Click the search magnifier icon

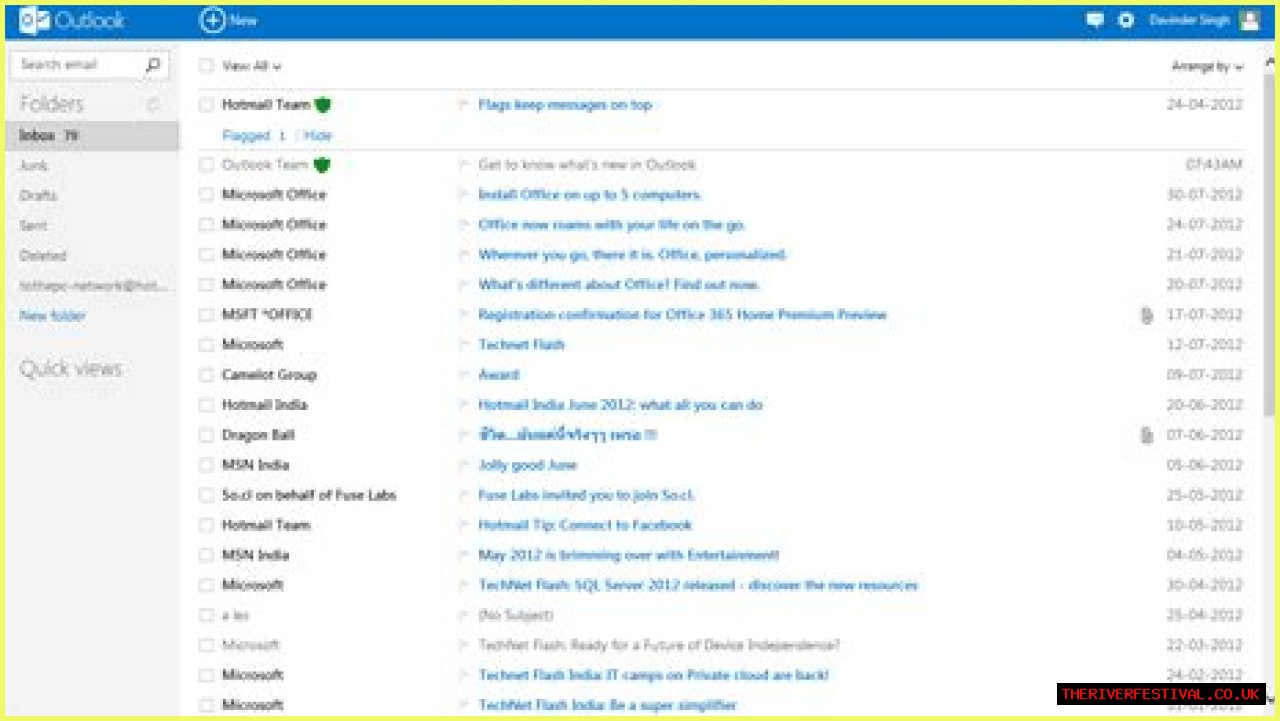[152, 65]
